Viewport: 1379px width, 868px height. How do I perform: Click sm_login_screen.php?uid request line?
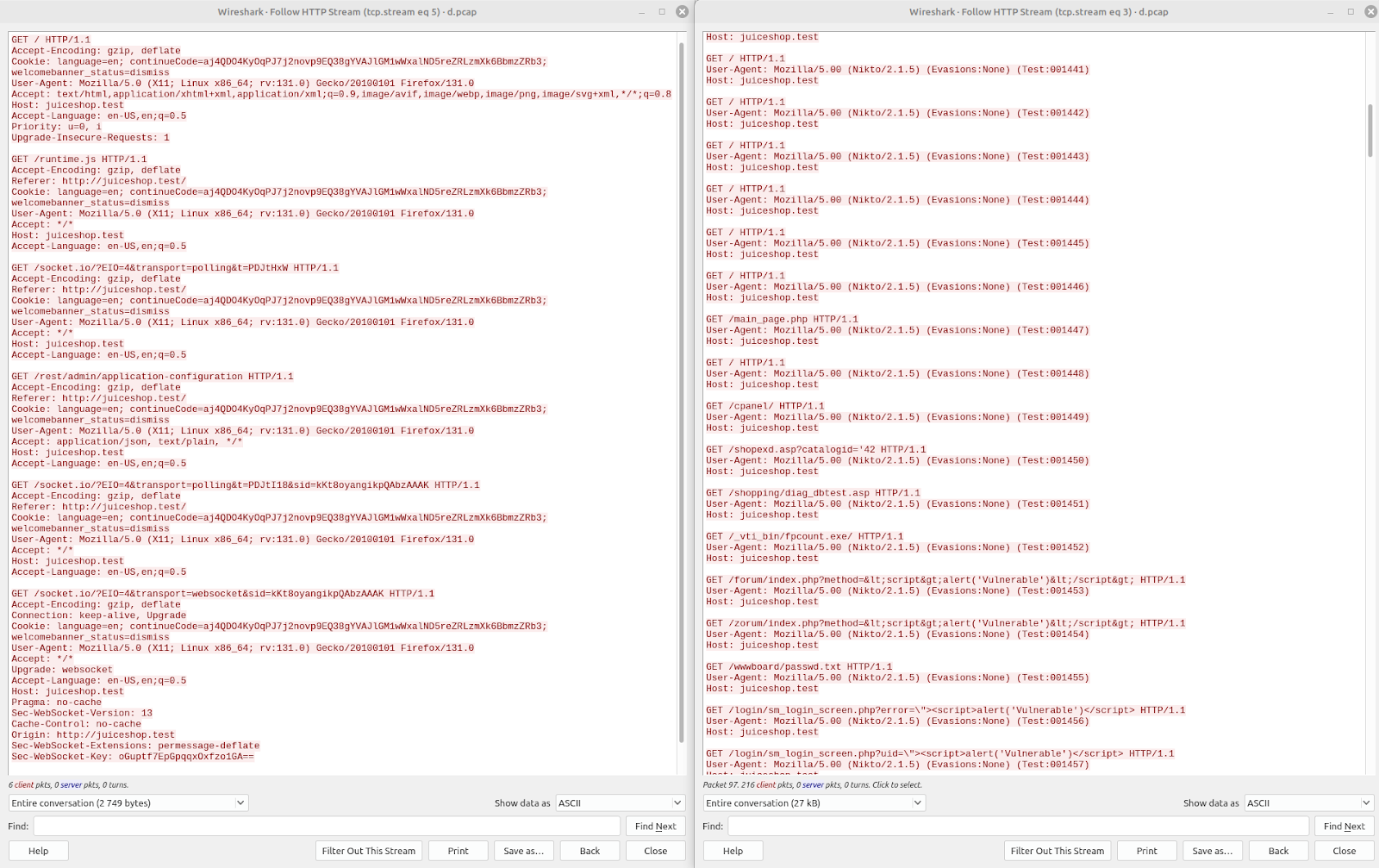click(940, 753)
